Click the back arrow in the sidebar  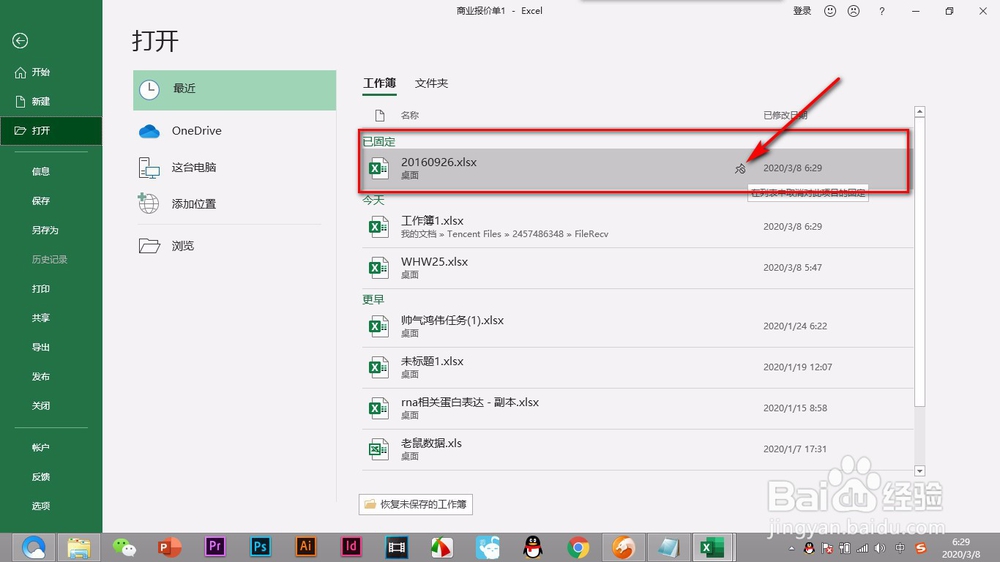[x=20, y=41]
